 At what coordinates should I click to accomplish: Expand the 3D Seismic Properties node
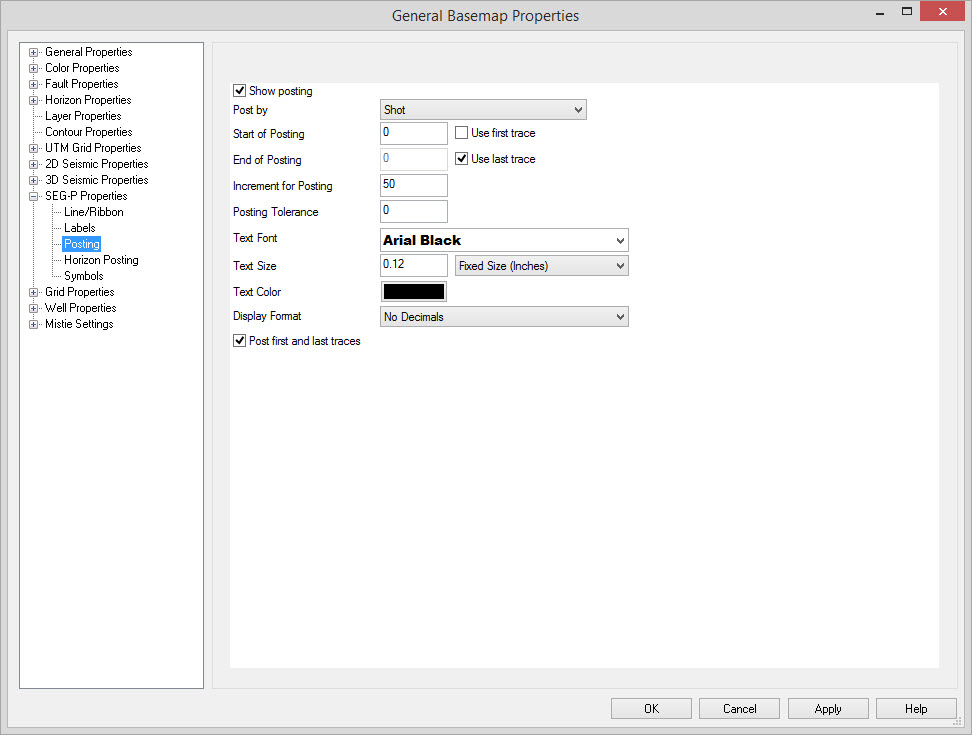[x=34, y=180]
